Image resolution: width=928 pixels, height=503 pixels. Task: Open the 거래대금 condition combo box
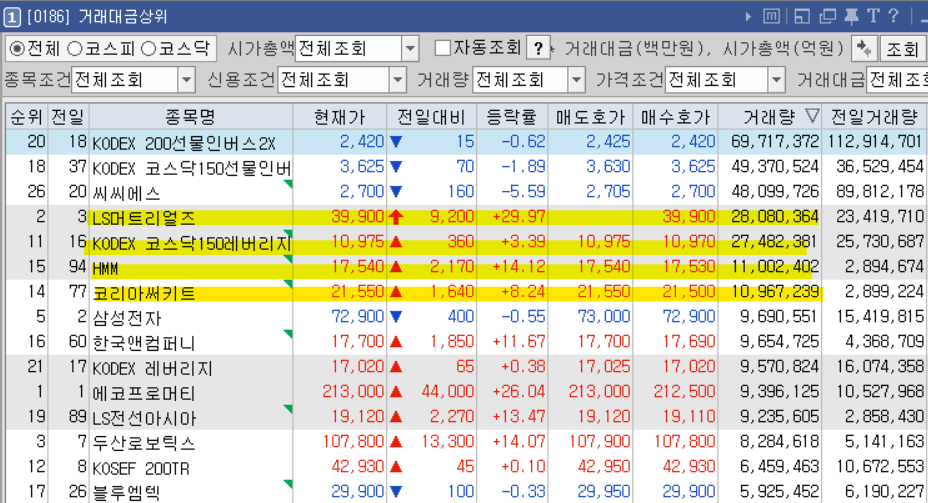tap(897, 80)
